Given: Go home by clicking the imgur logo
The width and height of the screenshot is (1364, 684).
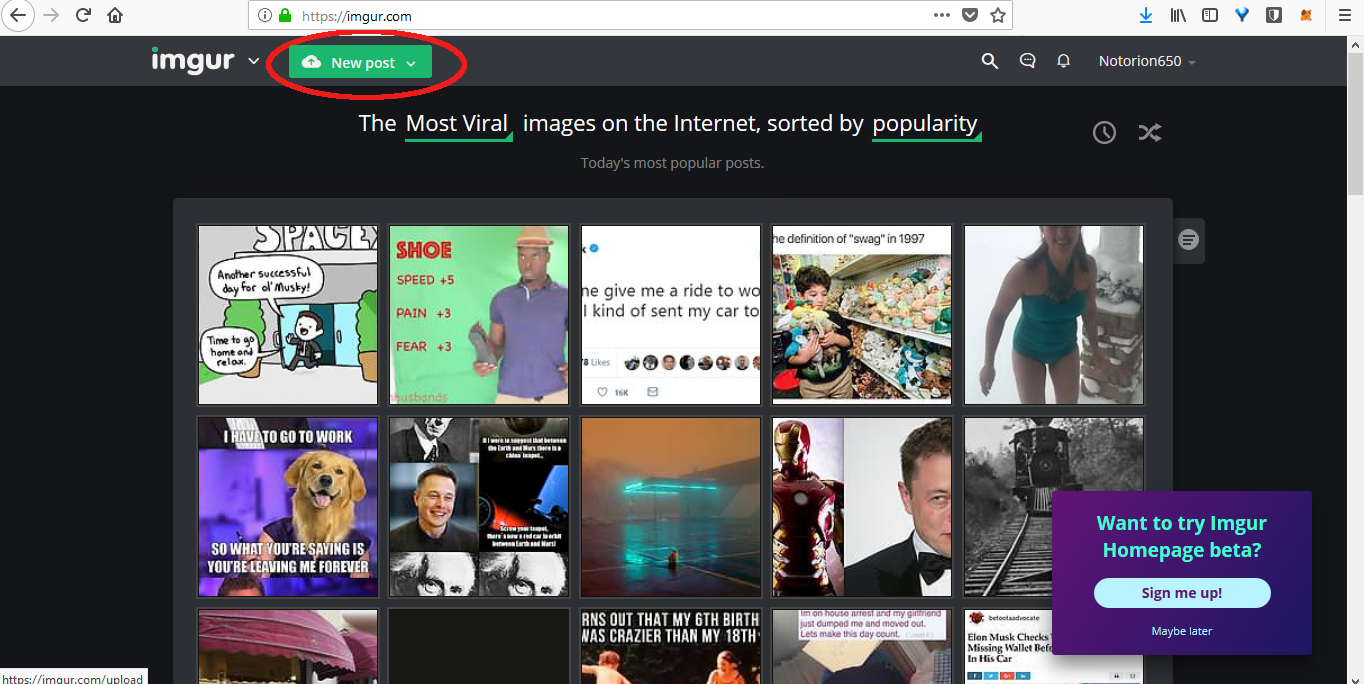Looking at the screenshot, I should tap(193, 60).
